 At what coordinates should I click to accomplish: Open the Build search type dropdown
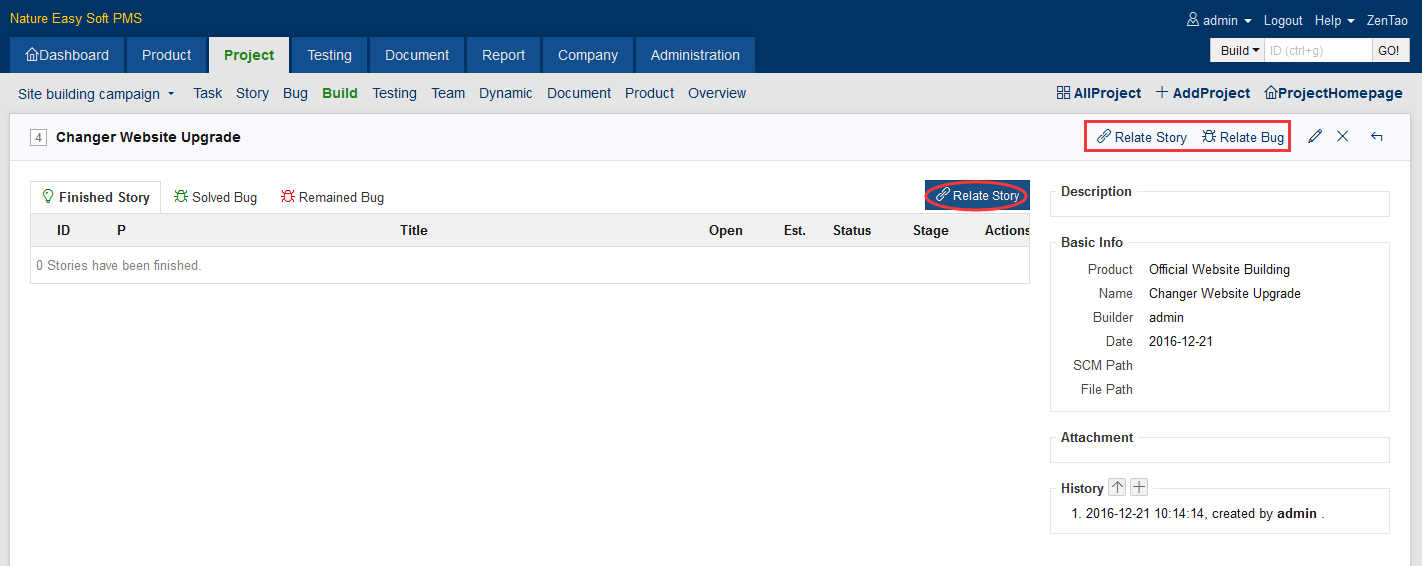tap(1239, 51)
